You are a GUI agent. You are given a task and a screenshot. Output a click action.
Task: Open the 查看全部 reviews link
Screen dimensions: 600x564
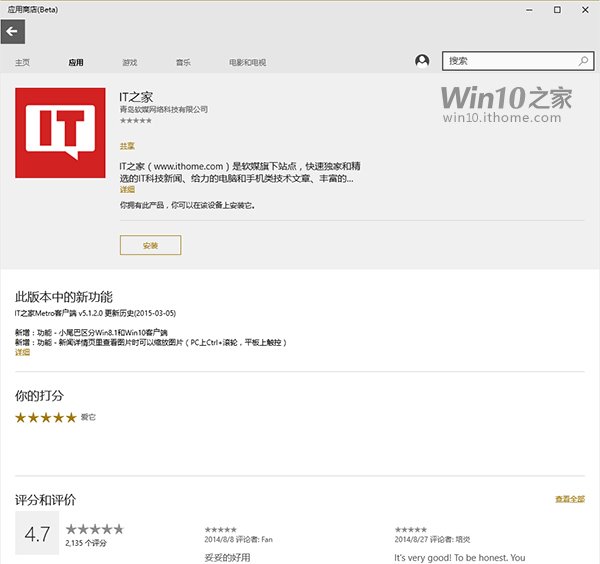click(x=570, y=499)
